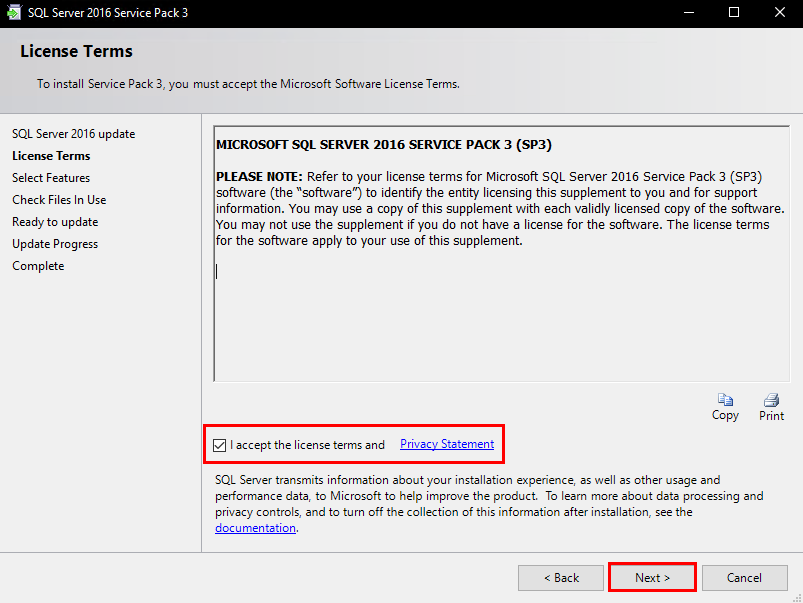This screenshot has width=803, height=603.
Task: Select the Update Progress step
Action: 55,244
